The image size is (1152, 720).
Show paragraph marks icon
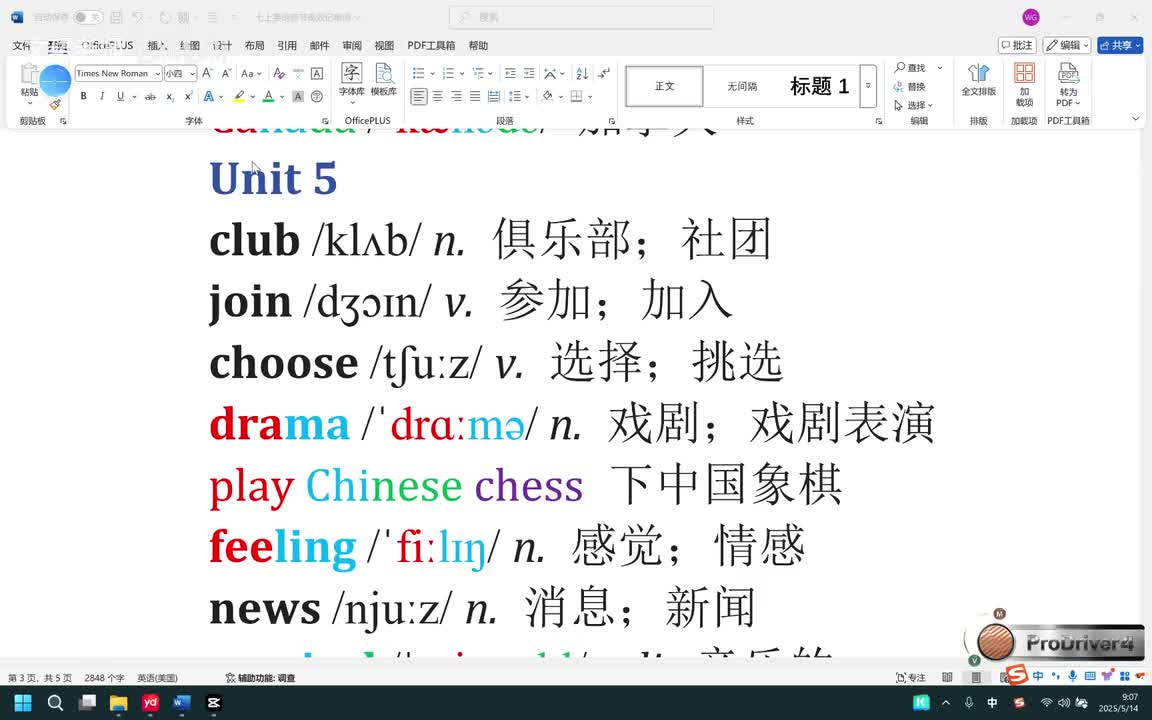tap(604, 73)
